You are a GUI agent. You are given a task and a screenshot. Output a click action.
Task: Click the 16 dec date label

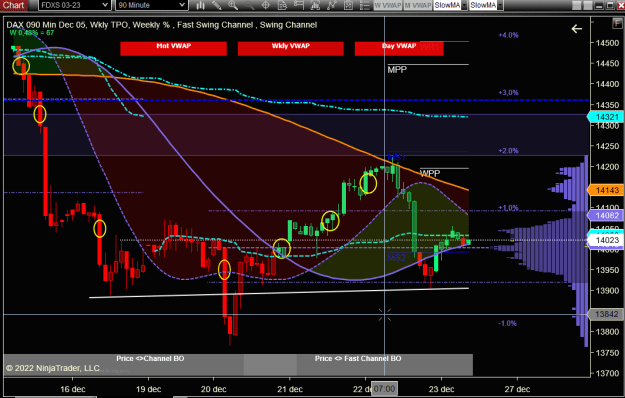point(73,389)
